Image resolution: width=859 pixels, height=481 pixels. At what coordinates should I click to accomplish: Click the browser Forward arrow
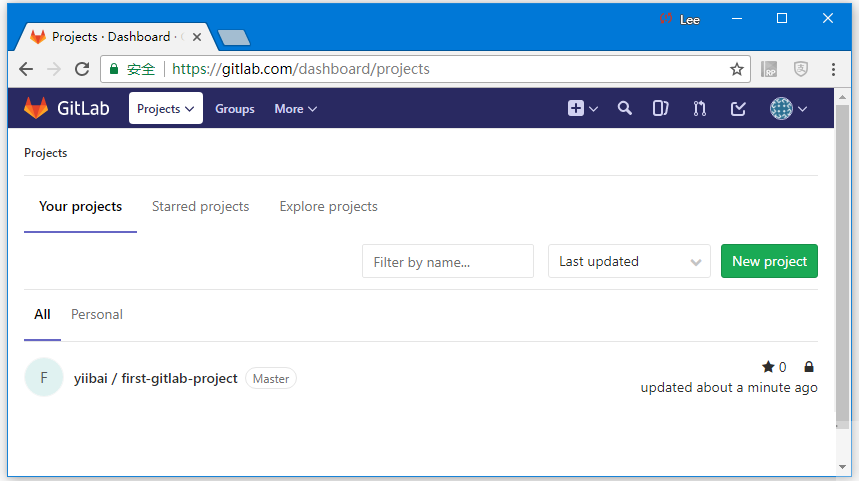[54, 69]
